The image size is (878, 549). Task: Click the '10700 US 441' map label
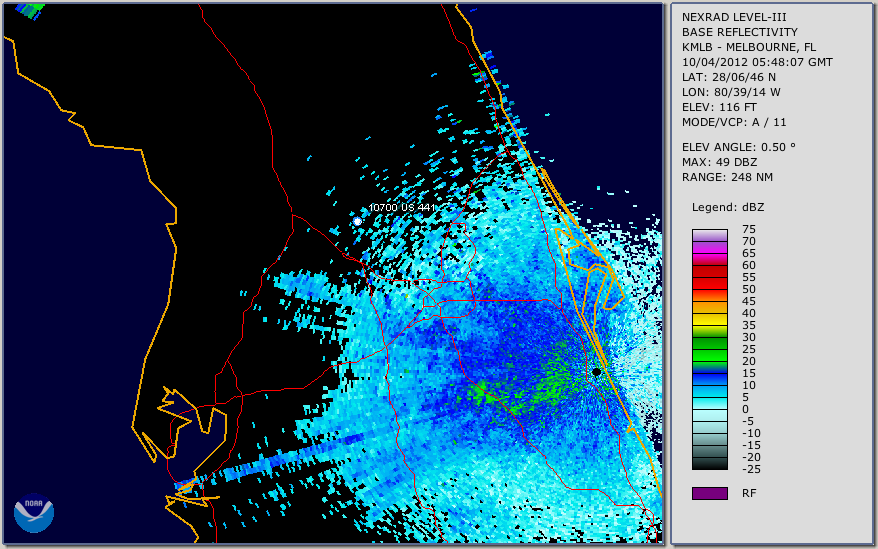pyautogui.click(x=401, y=208)
